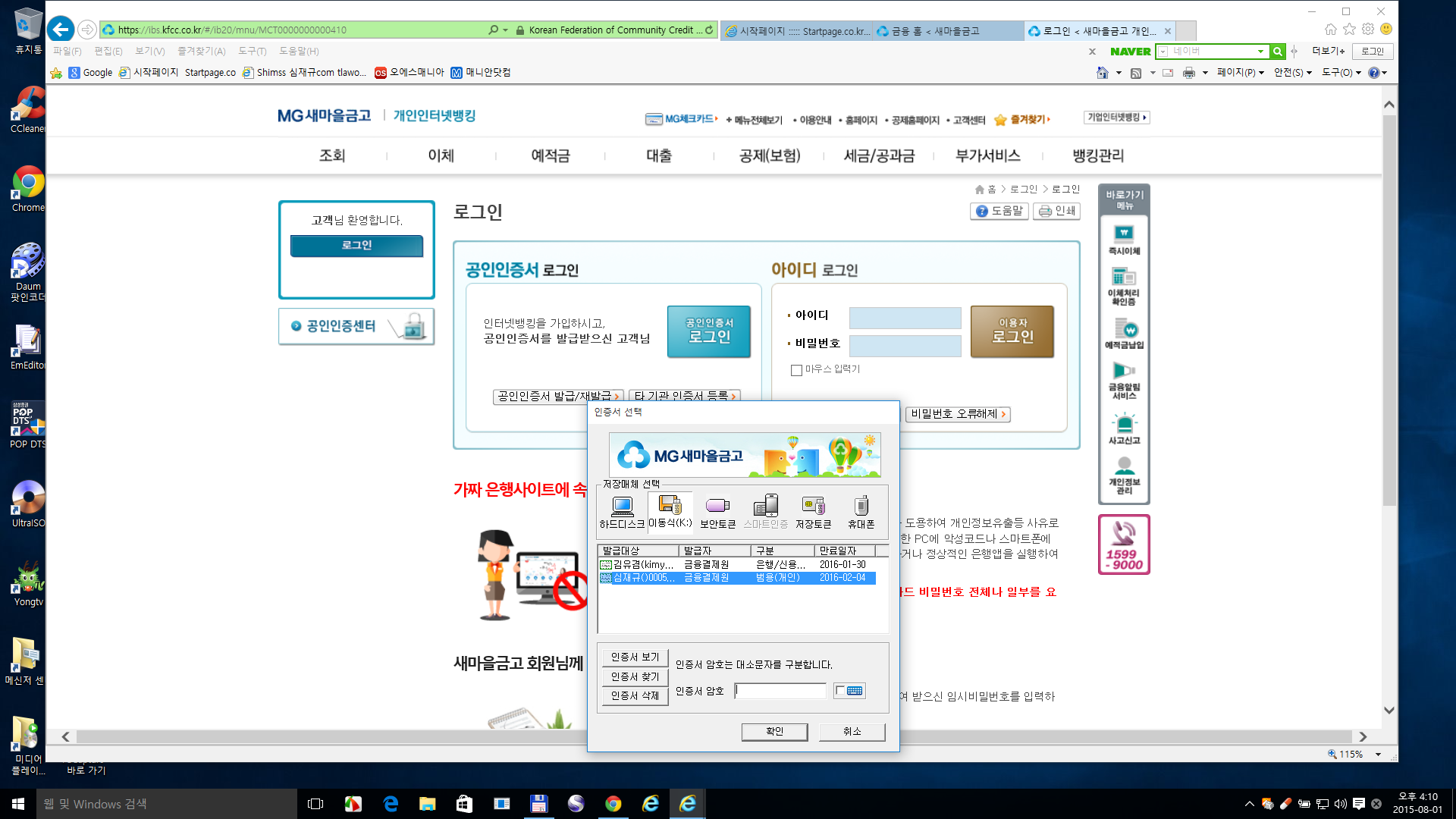Image resolution: width=1456 pixels, height=819 pixels.
Task: Click the 확인 button in certificate dialog
Action: click(774, 731)
